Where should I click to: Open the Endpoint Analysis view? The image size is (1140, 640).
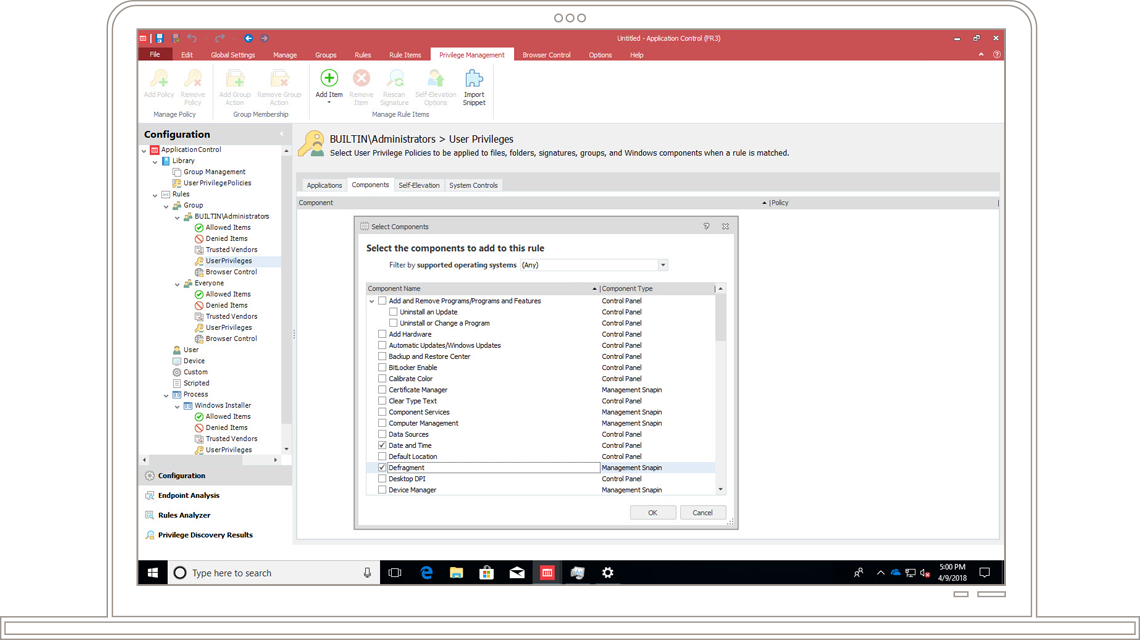point(188,495)
